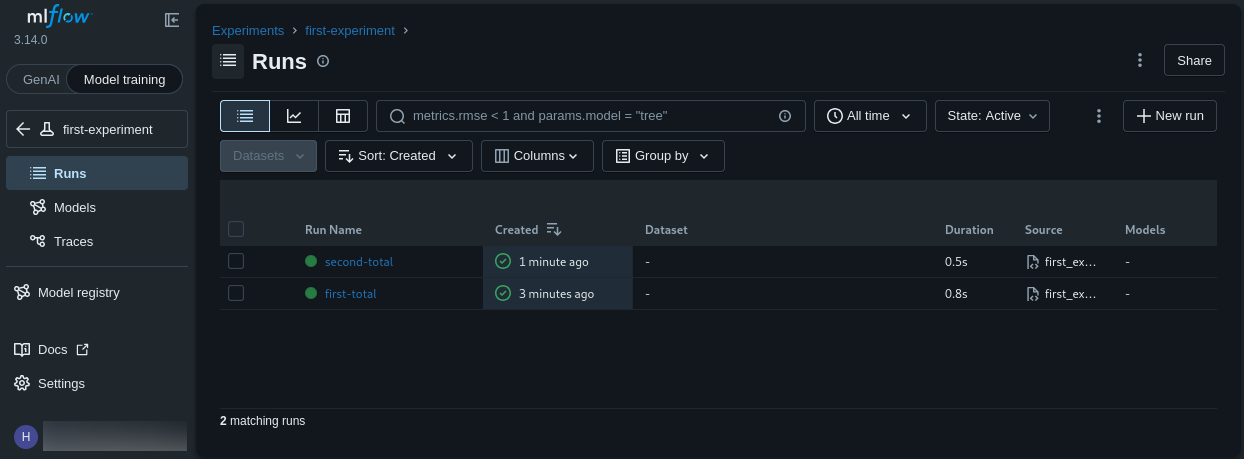The height and width of the screenshot is (459, 1244).
Task: Open the Group by dropdown
Action: click(663, 156)
